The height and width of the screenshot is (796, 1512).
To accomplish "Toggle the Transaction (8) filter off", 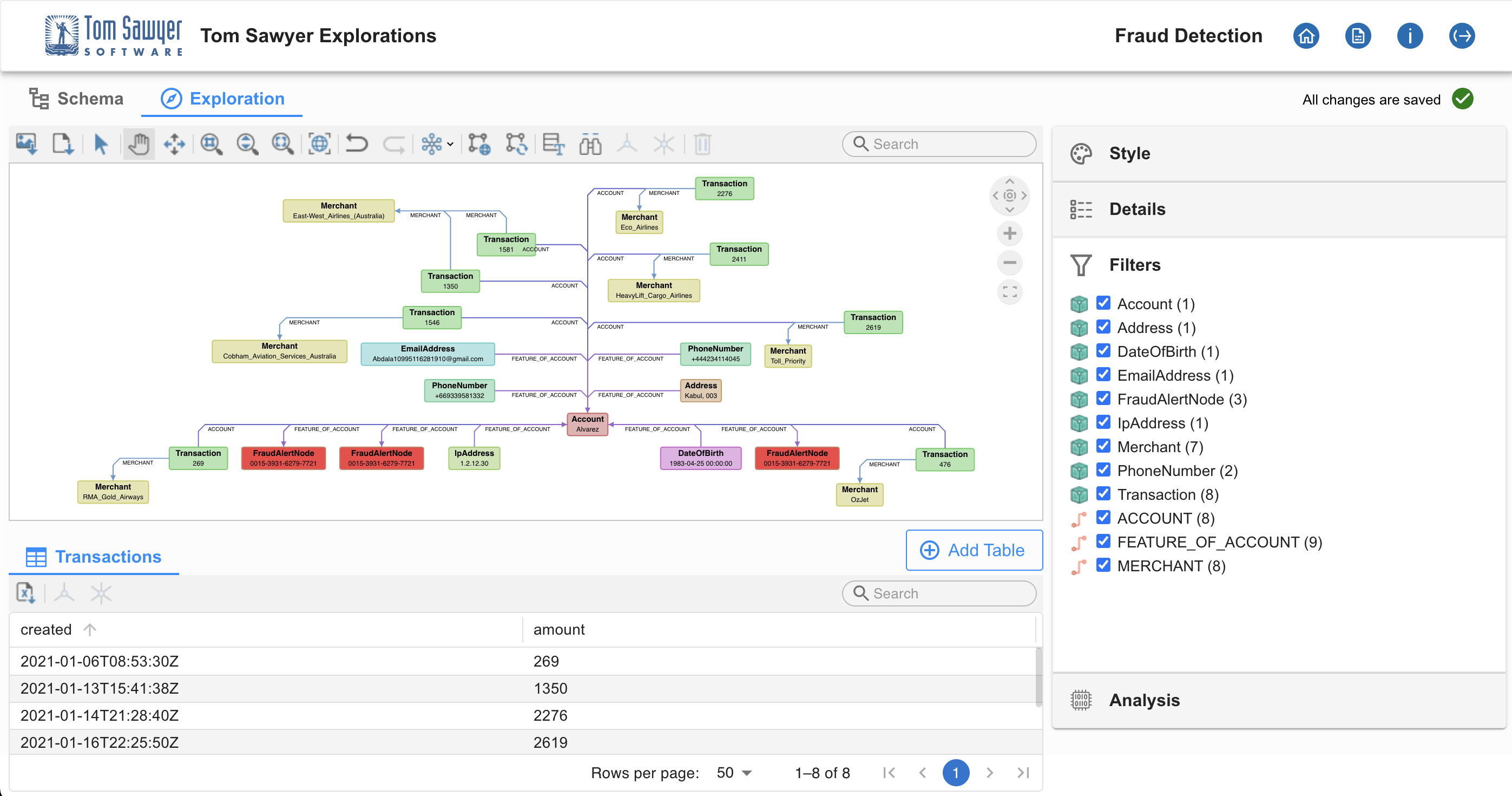I will click(1103, 494).
